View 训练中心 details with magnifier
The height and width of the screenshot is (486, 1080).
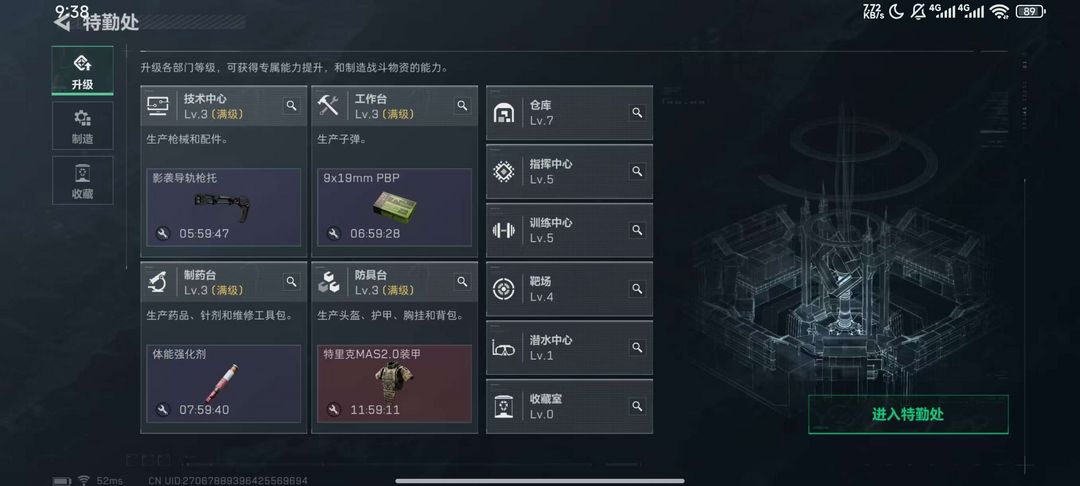click(x=637, y=230)
